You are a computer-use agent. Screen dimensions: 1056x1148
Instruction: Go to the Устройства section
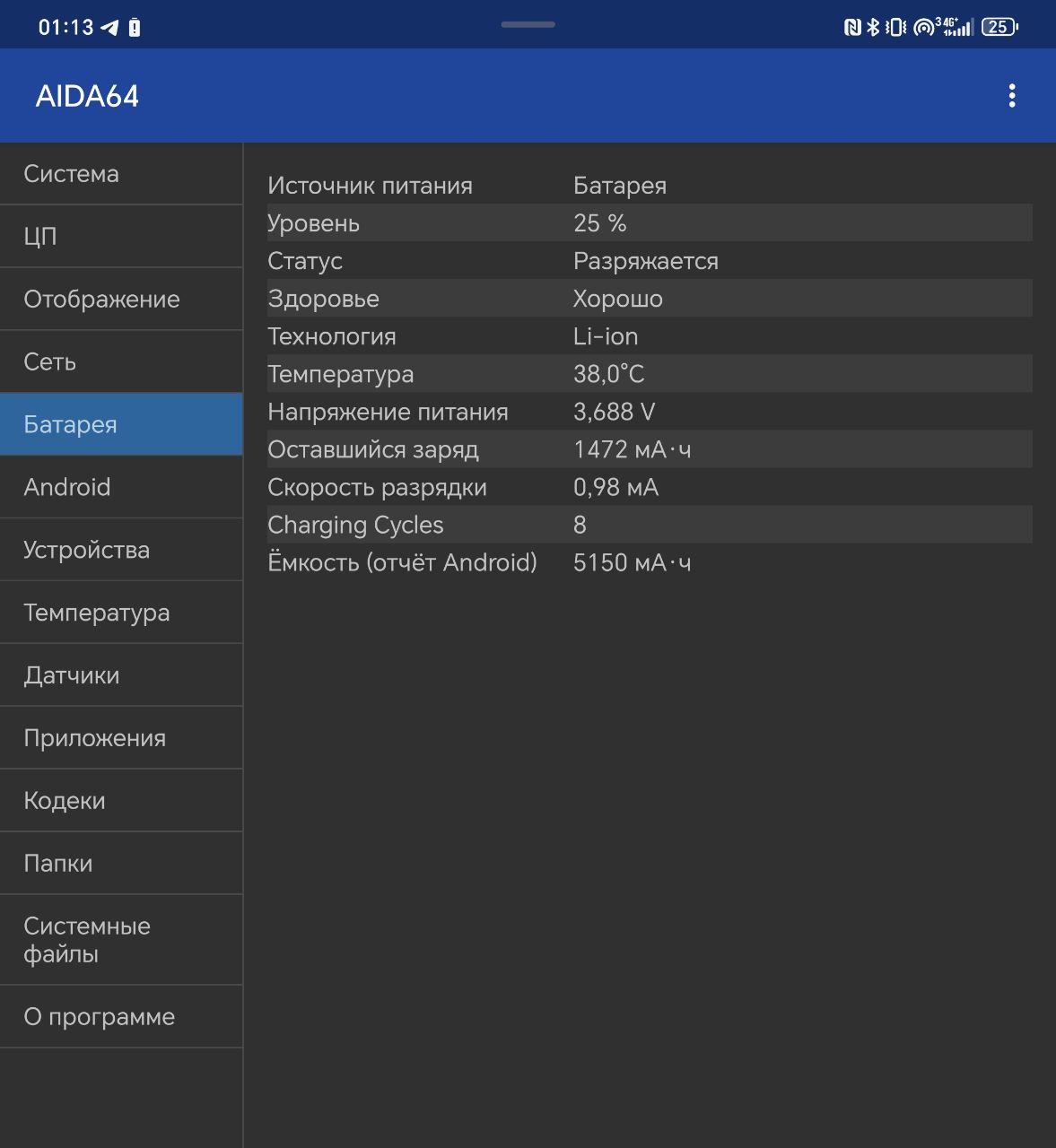click(121, 550)
